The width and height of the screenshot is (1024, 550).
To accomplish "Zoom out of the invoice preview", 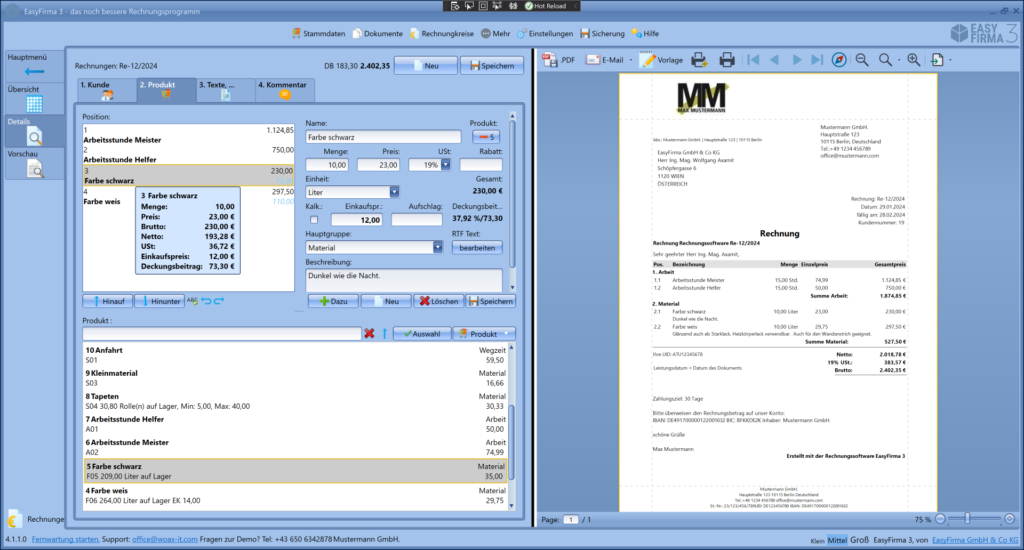I will pos(861,60).
